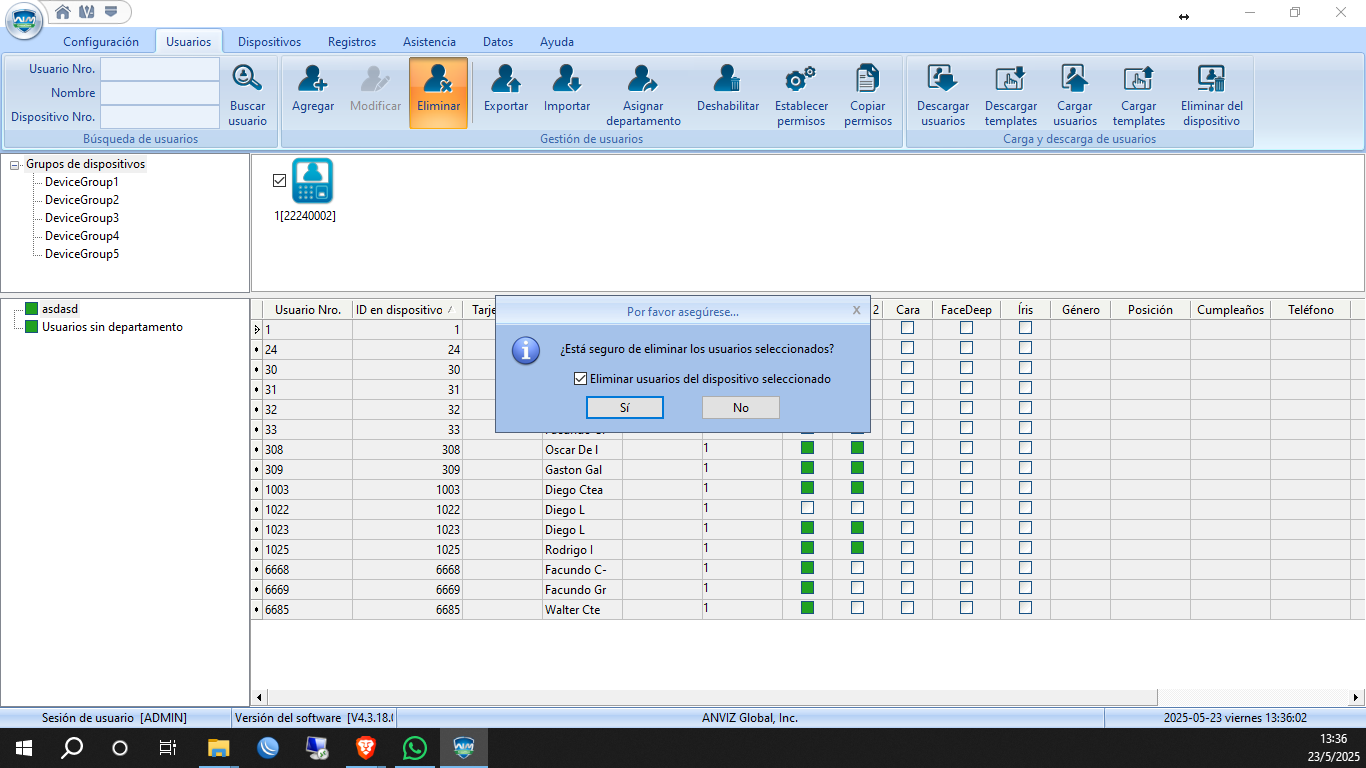
Task: Click Usuario Nro. search field
Action: click(160, 69)
